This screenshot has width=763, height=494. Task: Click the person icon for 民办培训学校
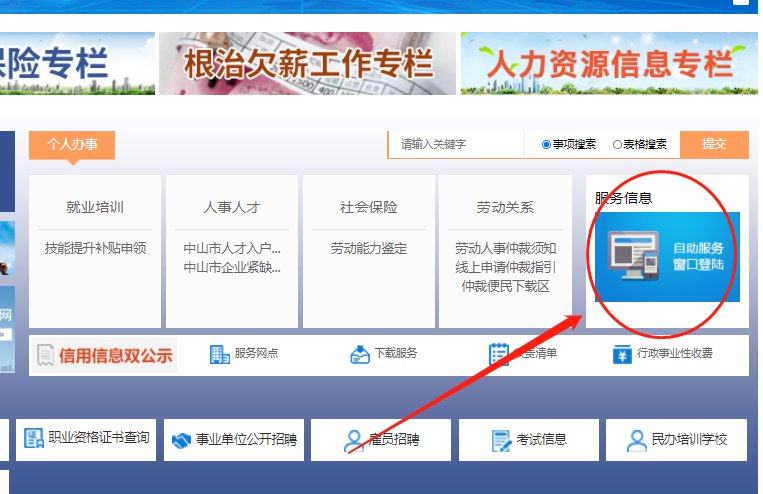point(636,441)
